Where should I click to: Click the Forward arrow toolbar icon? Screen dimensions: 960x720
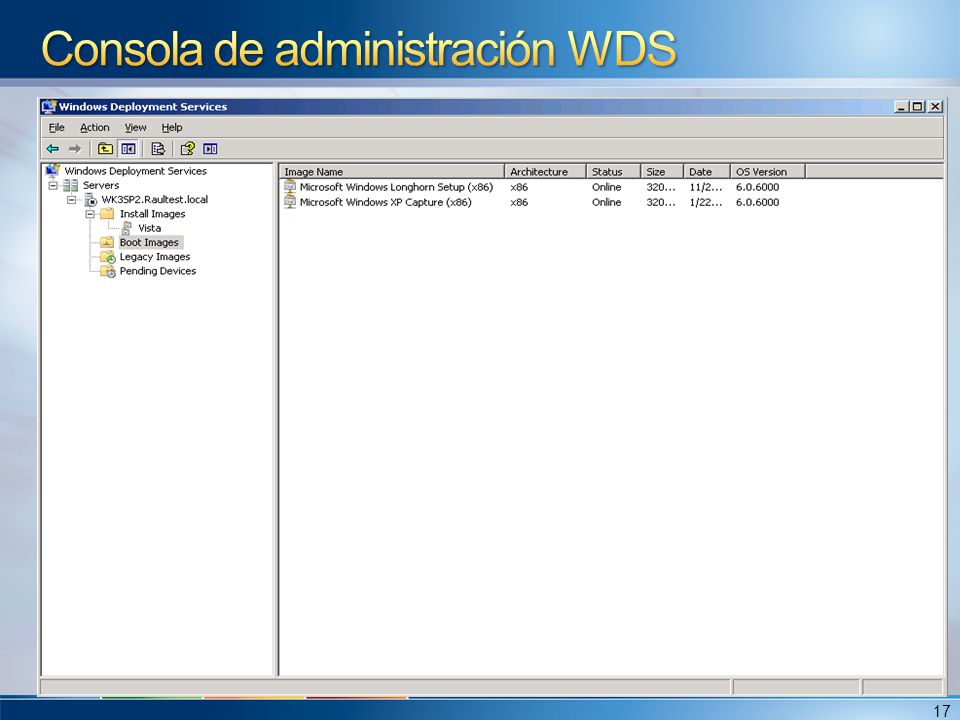click(75, 149)
